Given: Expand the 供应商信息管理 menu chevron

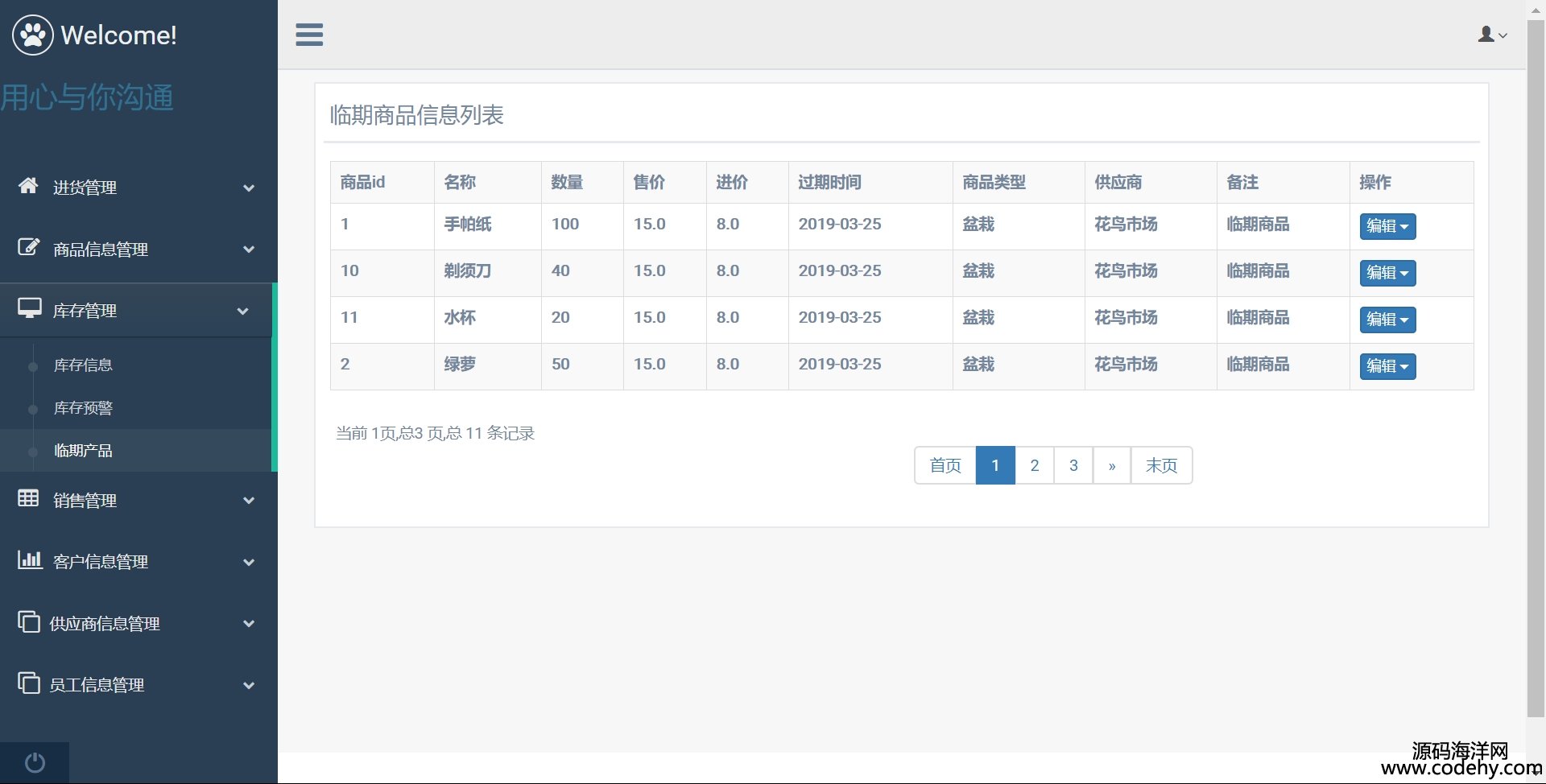Looking at the screenshot, I should point(249,624).
